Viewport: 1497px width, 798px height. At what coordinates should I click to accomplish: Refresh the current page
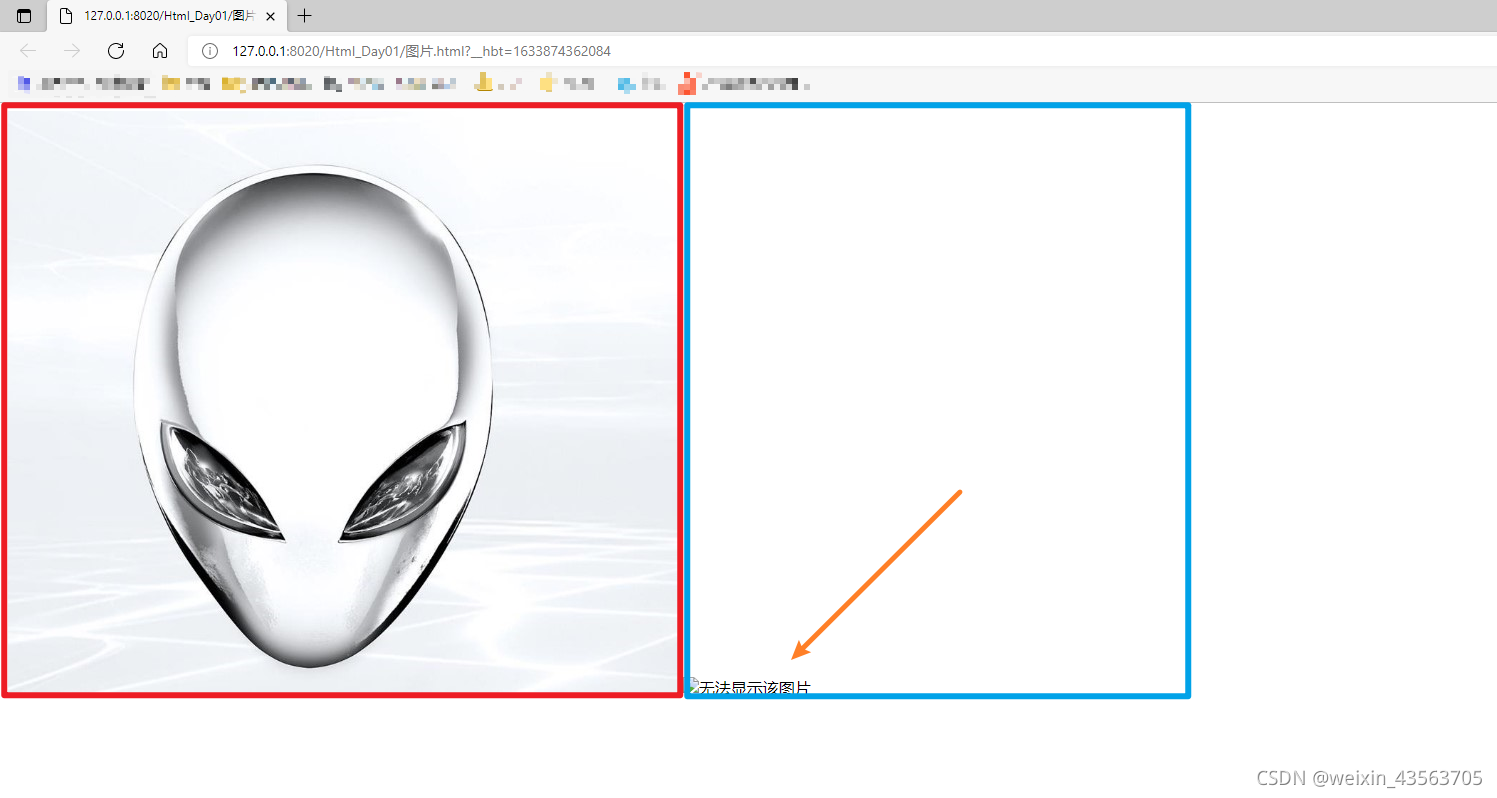point(116,51)
